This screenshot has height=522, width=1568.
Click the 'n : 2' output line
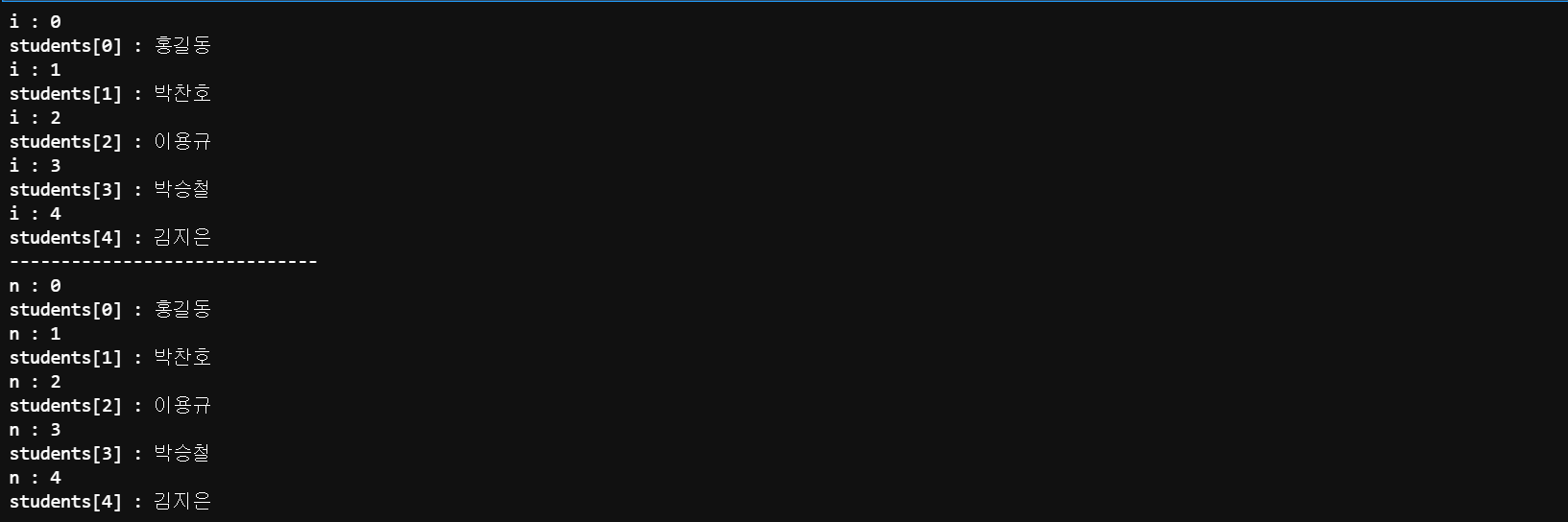pyautogui.click(x=36, y=381)
